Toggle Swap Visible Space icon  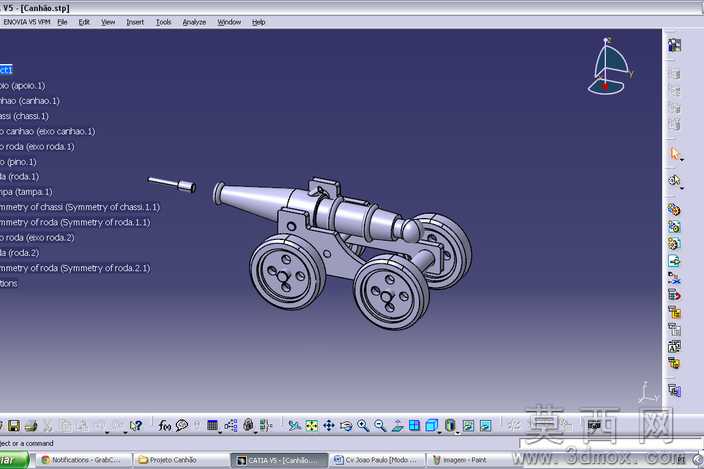[x=485, y=425]
